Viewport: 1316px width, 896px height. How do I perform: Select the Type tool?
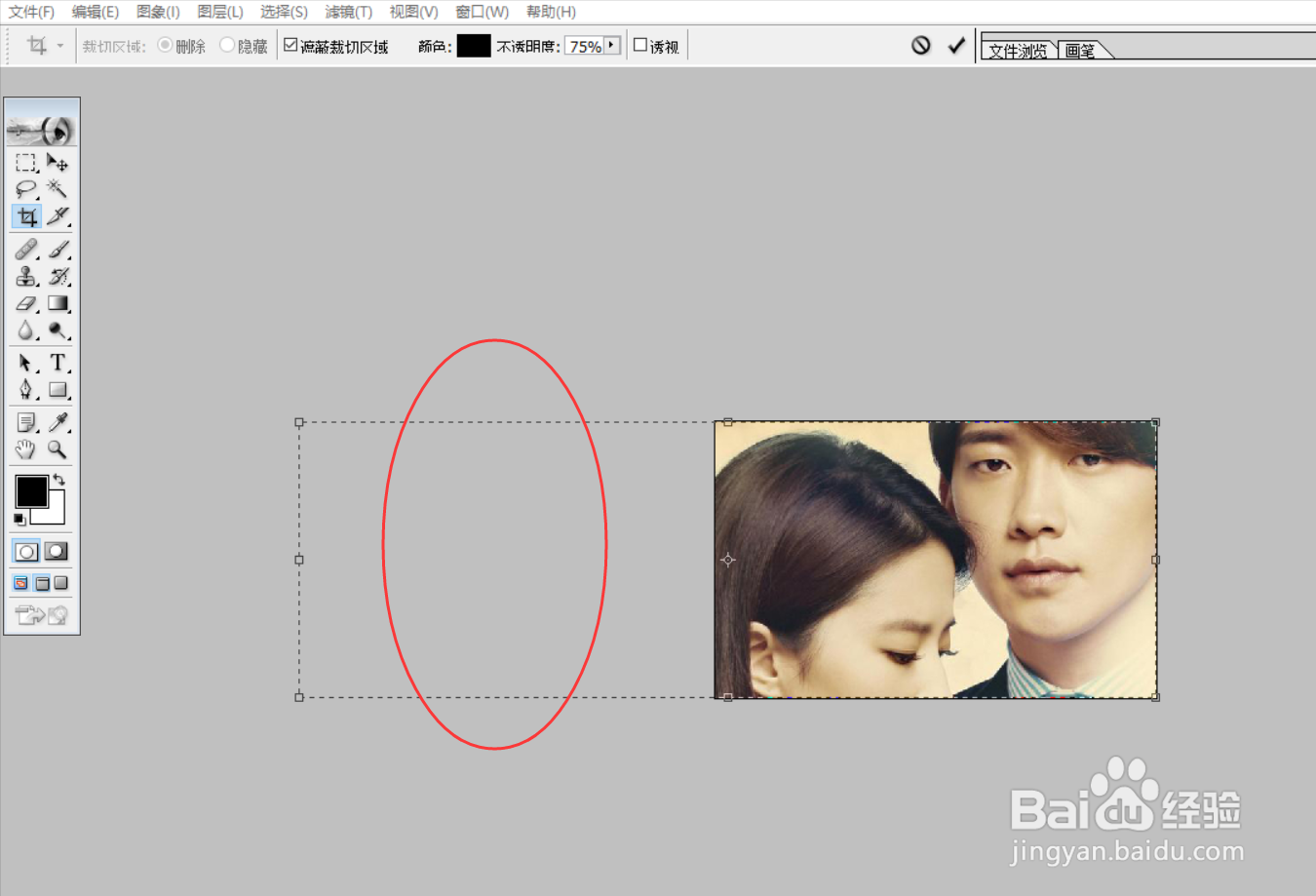[58, 363]
